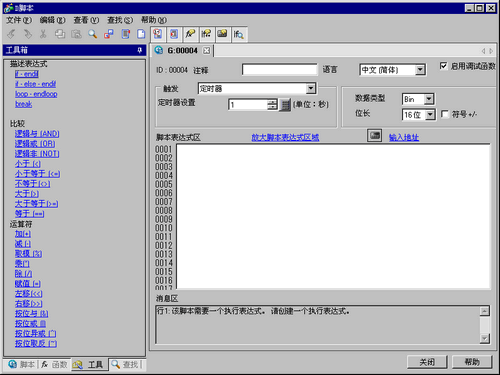This screenshot has width=500, height=375.
Task: Click the if-search icon at toolbar end
Action: pyautogui.click(x=238, y=34)
